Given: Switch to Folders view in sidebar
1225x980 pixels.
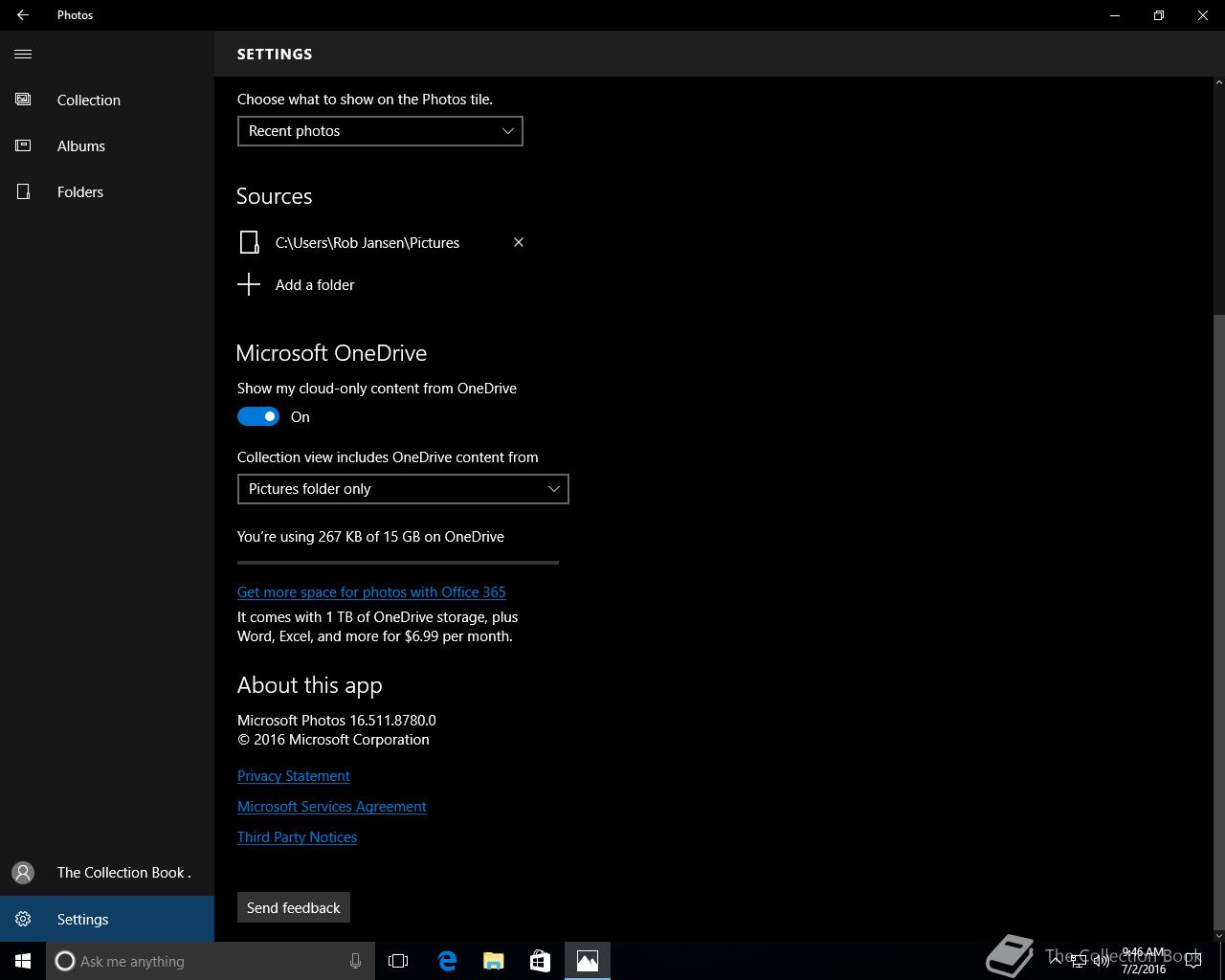Looking at the screenshot, I should point(79,192).
